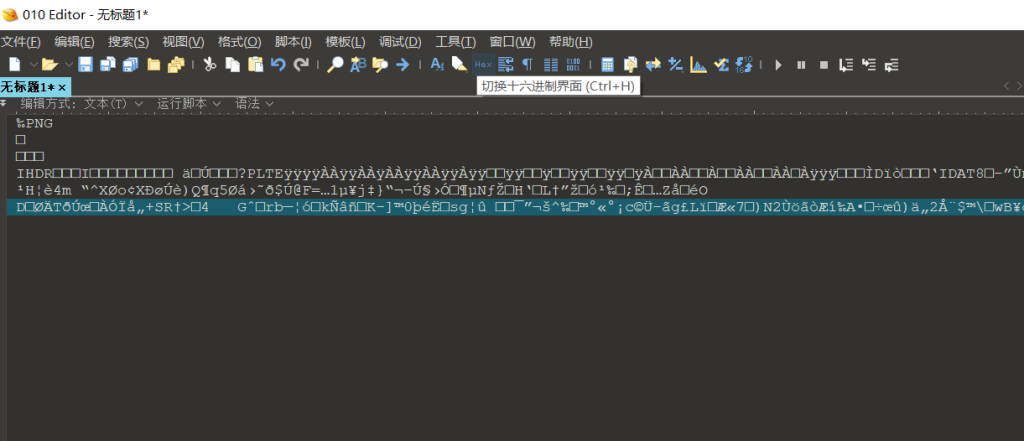Open the 文件(F) menu
Screen dimensions: 1024x441
pyautogui.click(x=21, y=41)
